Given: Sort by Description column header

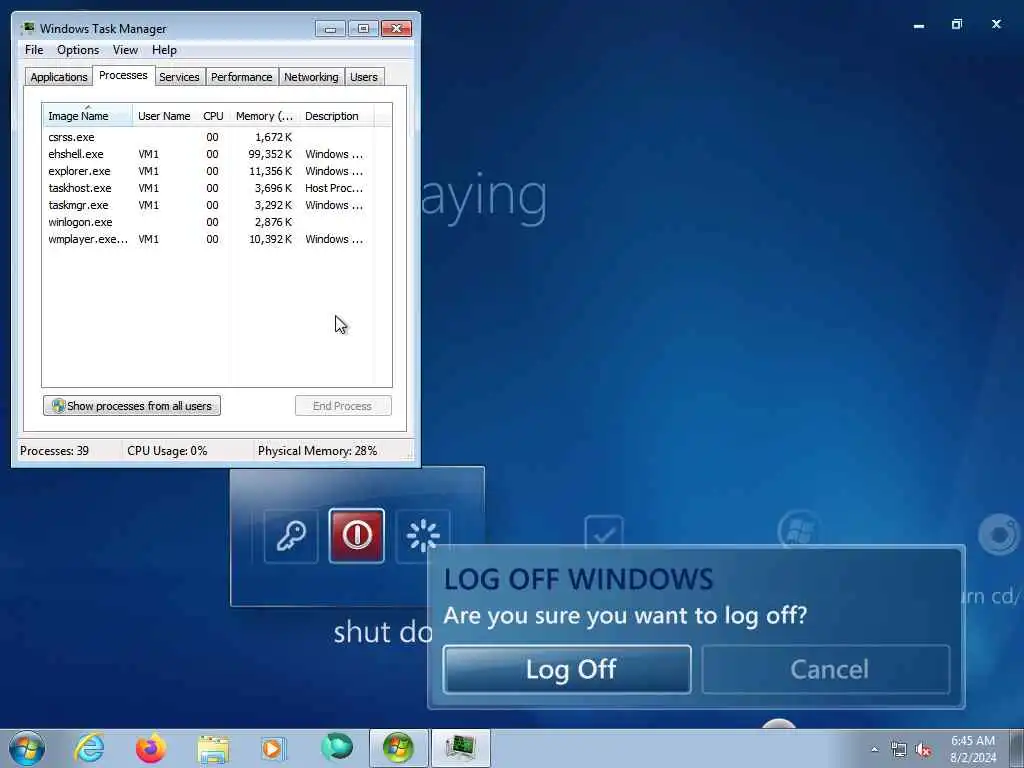Looking at the screenshot, I should pos(336,116).
